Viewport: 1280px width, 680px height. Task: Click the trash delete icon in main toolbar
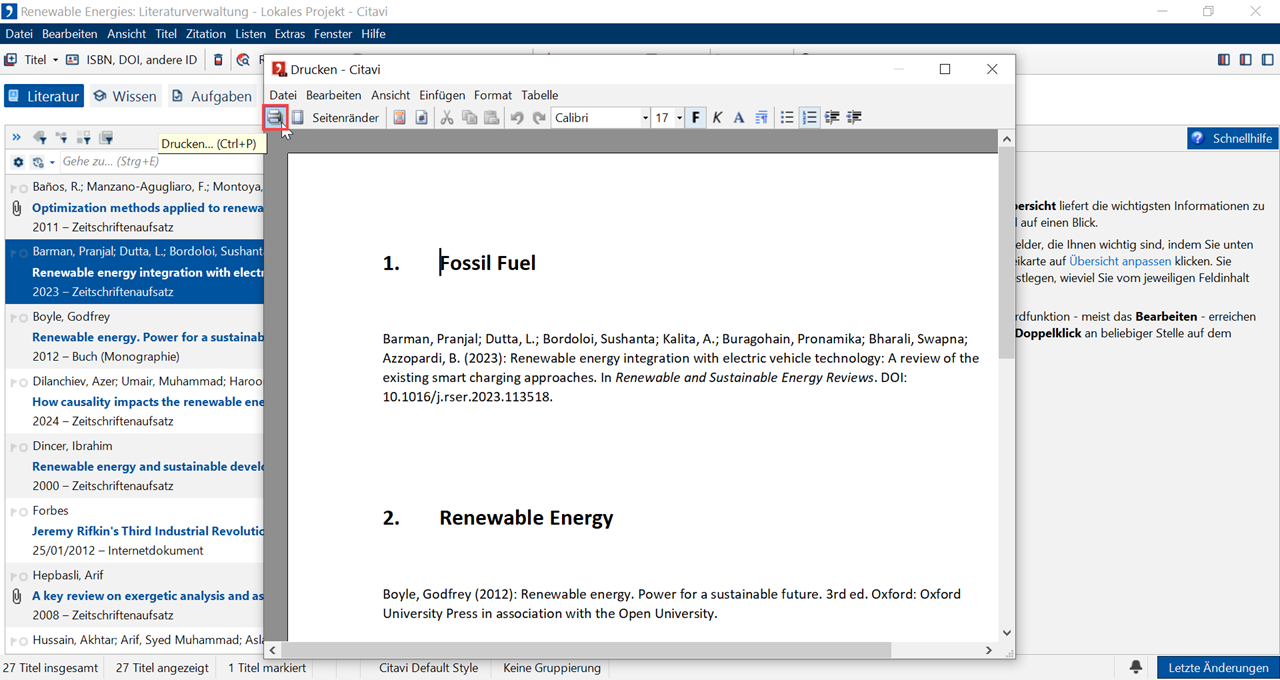click(219, 60)
